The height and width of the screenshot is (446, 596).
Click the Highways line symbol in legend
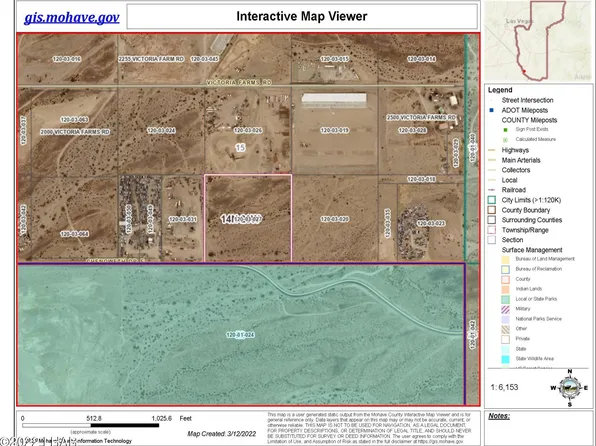pyautogui.click(x=492, y=150)
